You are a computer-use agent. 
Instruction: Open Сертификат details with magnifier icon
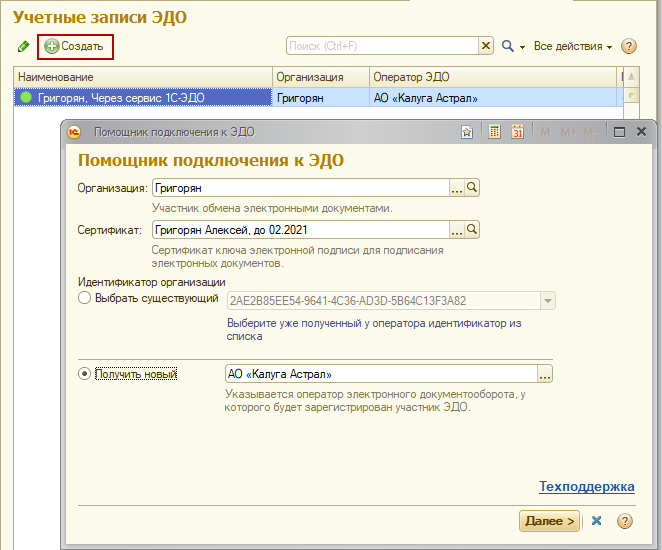(472, 230)
